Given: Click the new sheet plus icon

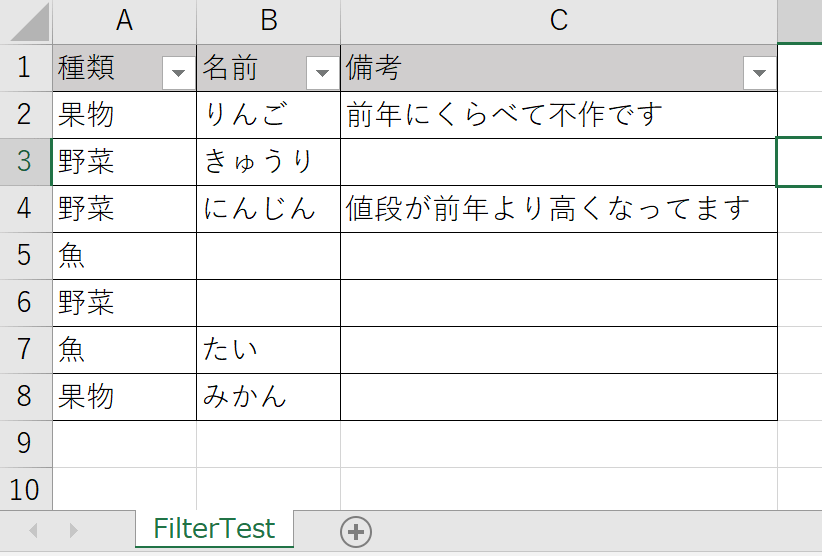Looking at the screenshot, I should pyautogui.click(x=356, y=532).
